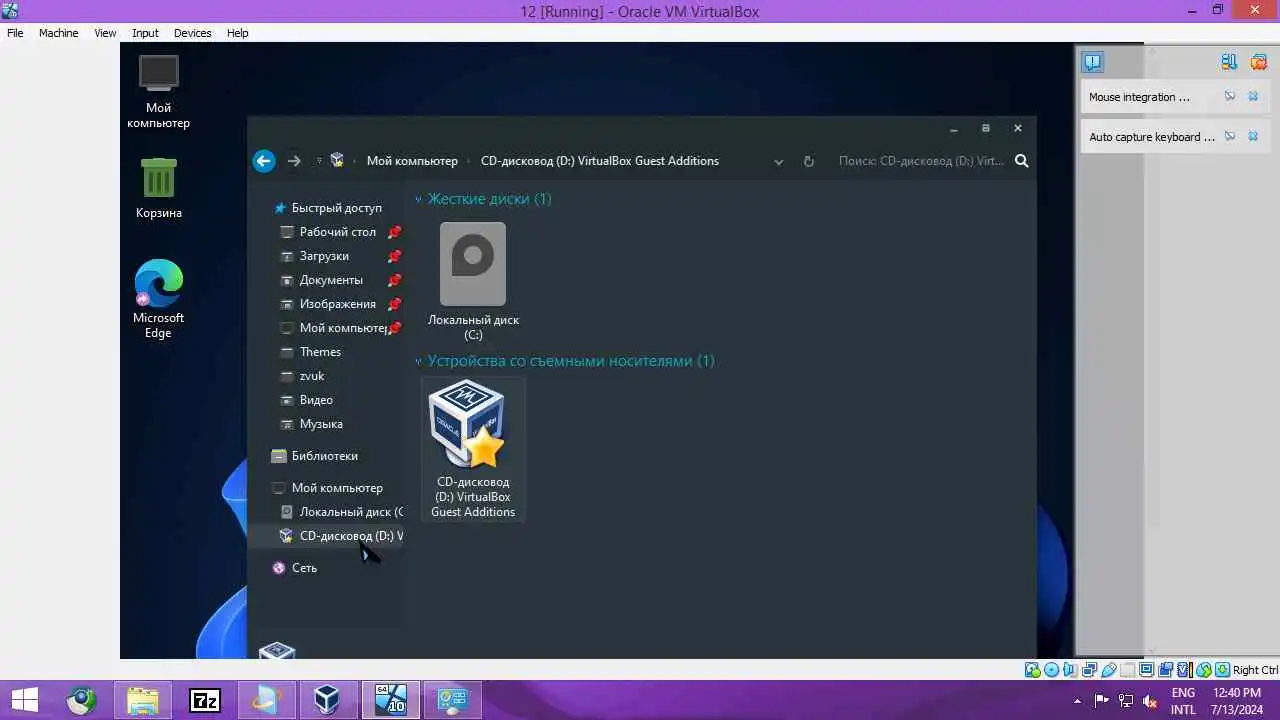Open the View menu

tap(105, 33)
